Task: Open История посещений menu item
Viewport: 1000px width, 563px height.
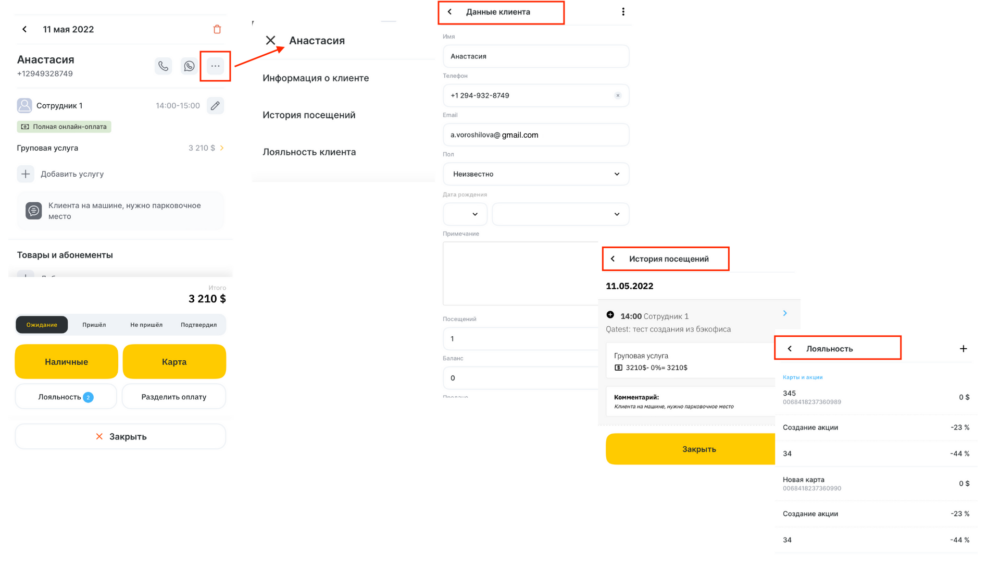Action: (x=309, y=115)
